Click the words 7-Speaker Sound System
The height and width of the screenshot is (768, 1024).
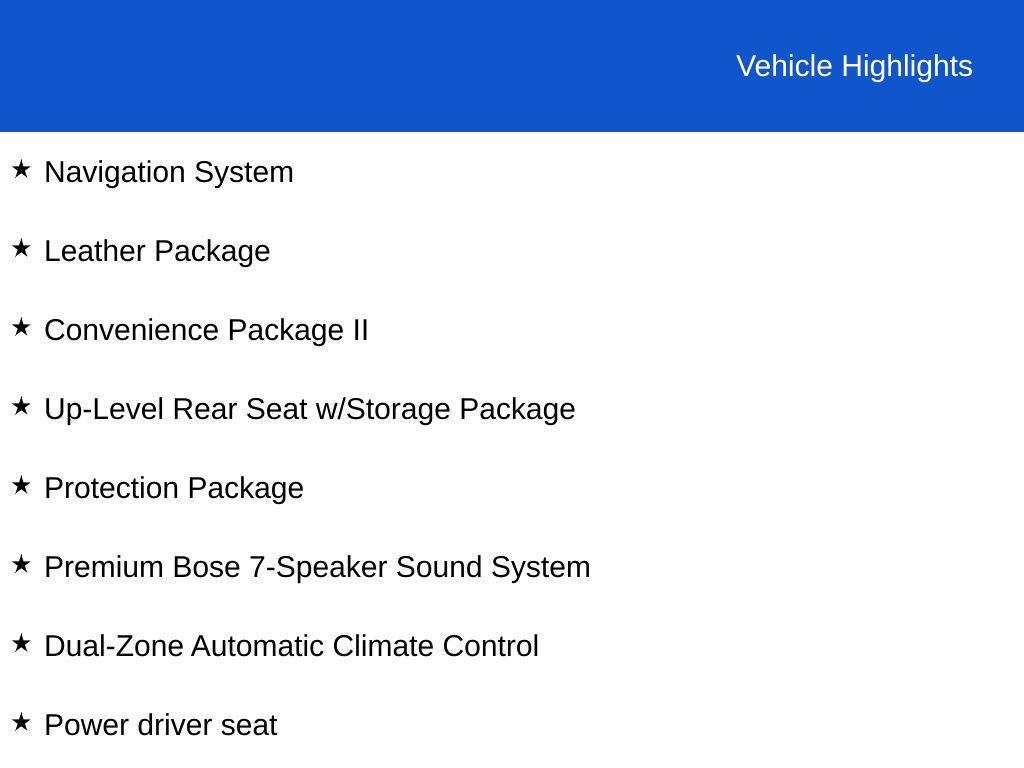(420, 567)
